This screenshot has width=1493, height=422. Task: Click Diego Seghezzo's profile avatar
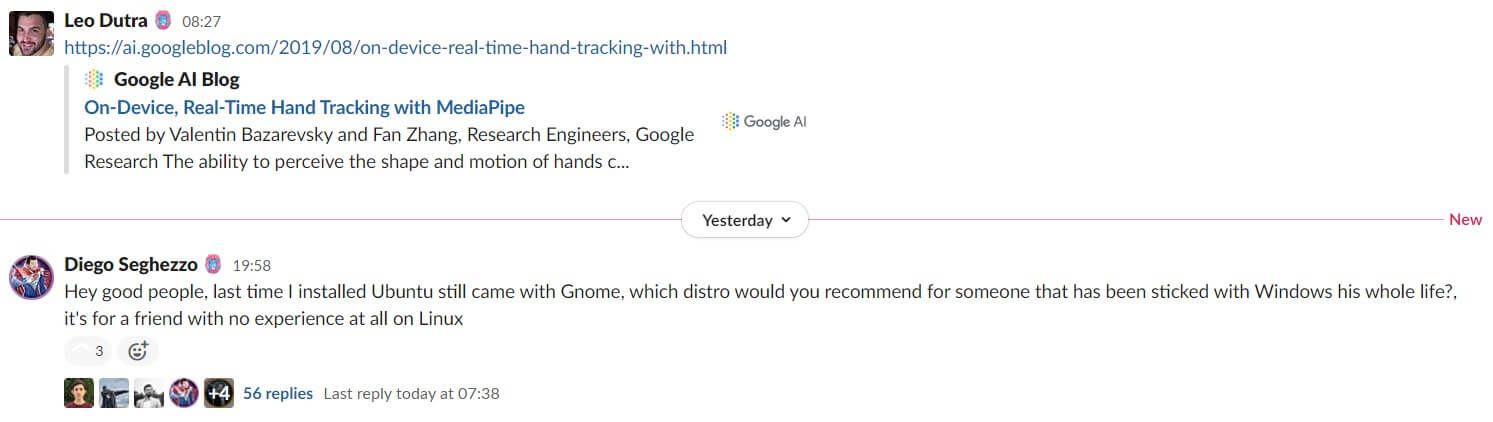(x=31, y=277)
